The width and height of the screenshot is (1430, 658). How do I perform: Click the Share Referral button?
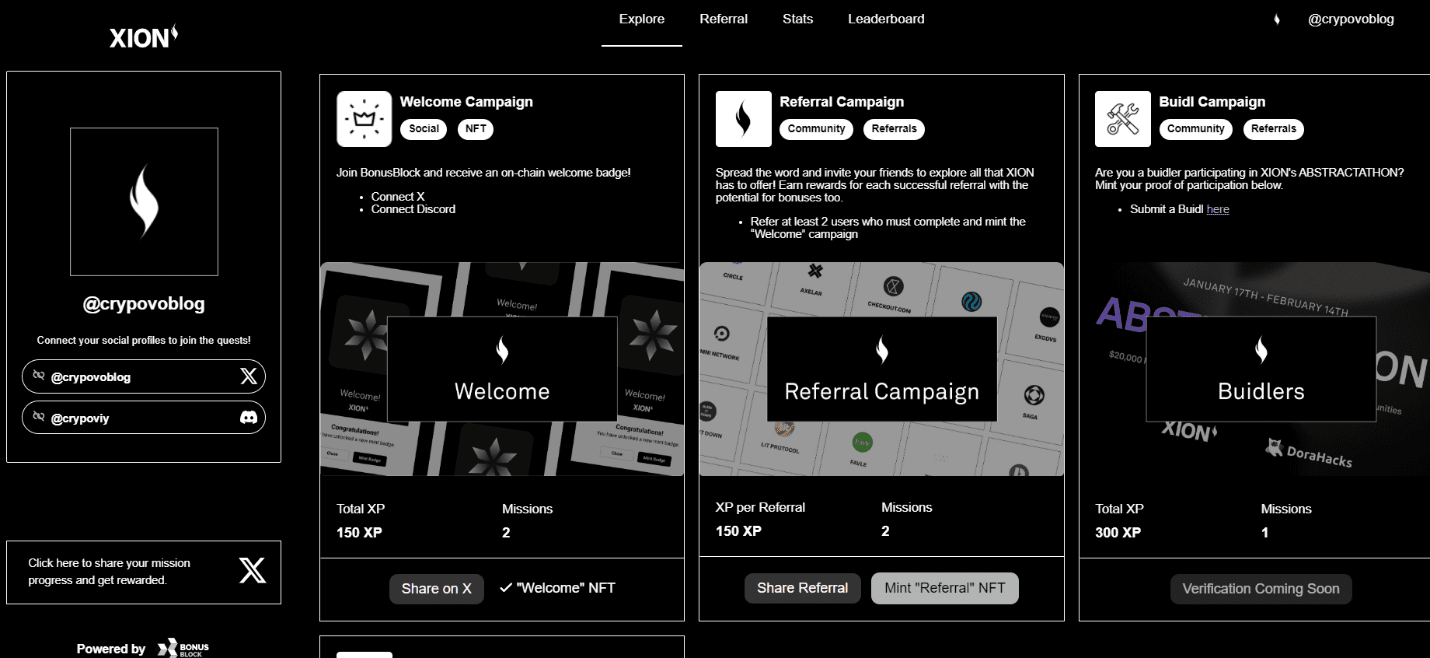click(x=802, y=588)
